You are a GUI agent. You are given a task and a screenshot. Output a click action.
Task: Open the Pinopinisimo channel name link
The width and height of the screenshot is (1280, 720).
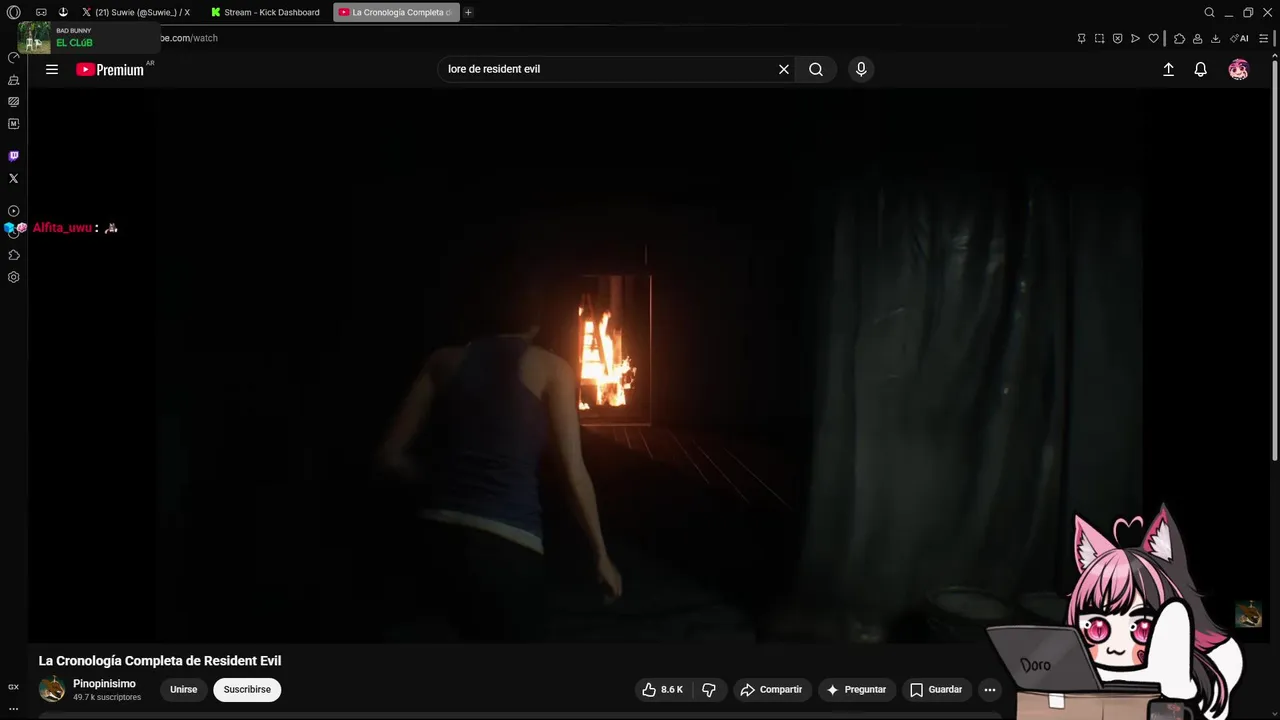(x=104, y=684)
